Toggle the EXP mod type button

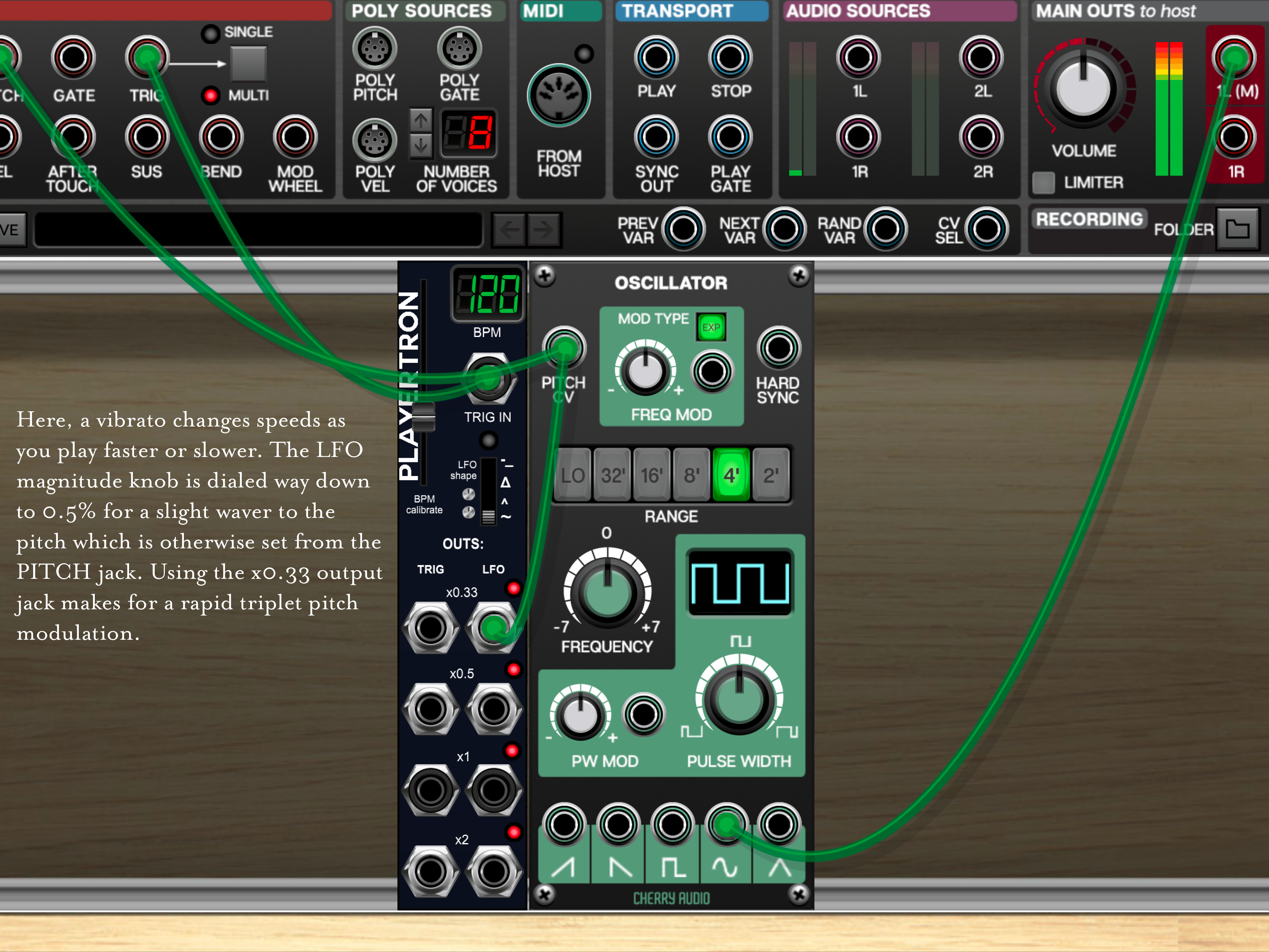(x=711, y=327)
